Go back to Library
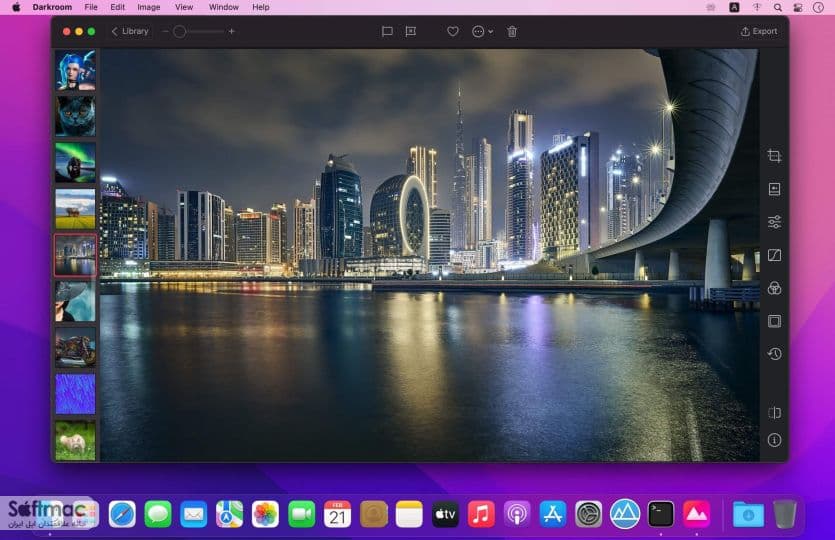The image size is (835, 540). (x=129, y=31)
